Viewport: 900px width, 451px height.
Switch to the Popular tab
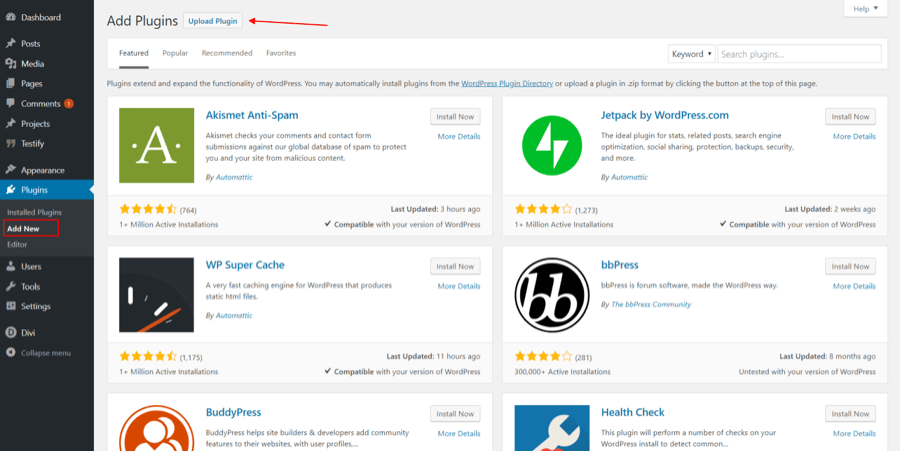[x=175, y=53]
